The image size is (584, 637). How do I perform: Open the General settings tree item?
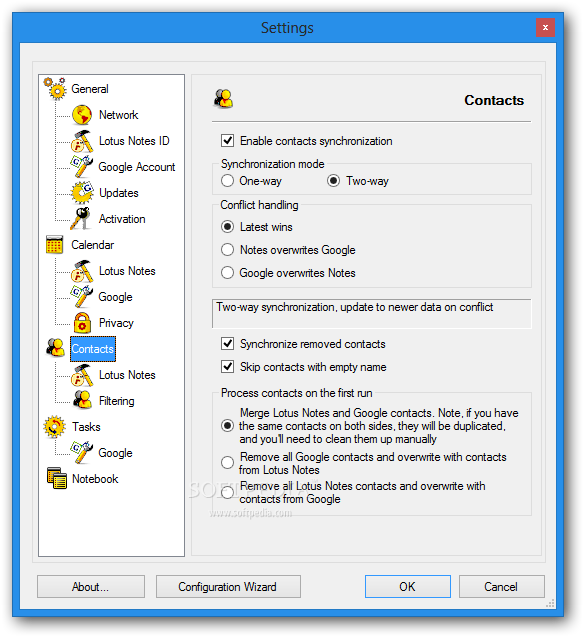(90, 89)
